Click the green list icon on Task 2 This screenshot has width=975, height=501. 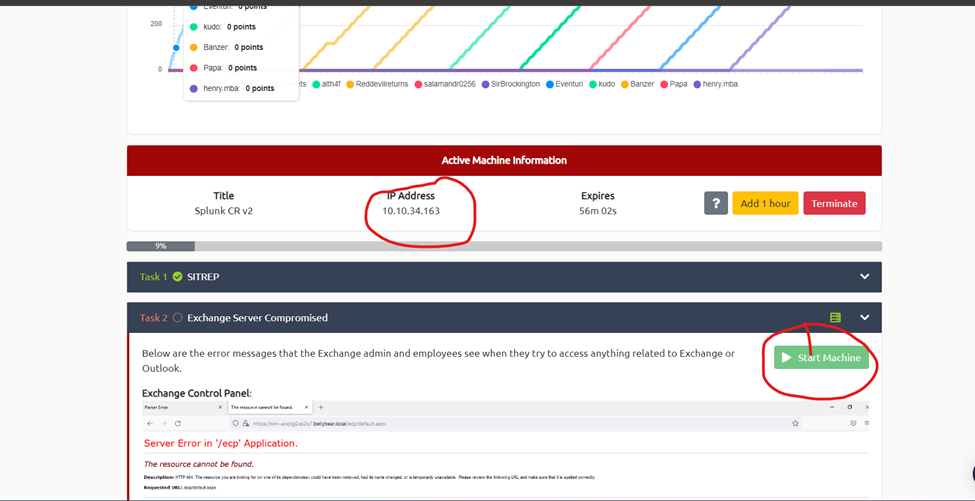click(835, 318)
